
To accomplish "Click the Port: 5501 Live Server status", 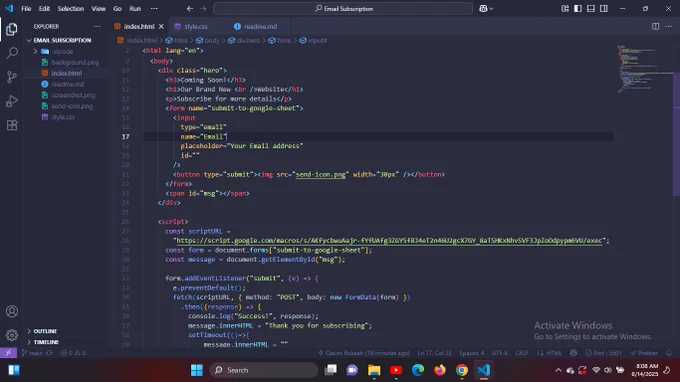I will coord(603,353).
